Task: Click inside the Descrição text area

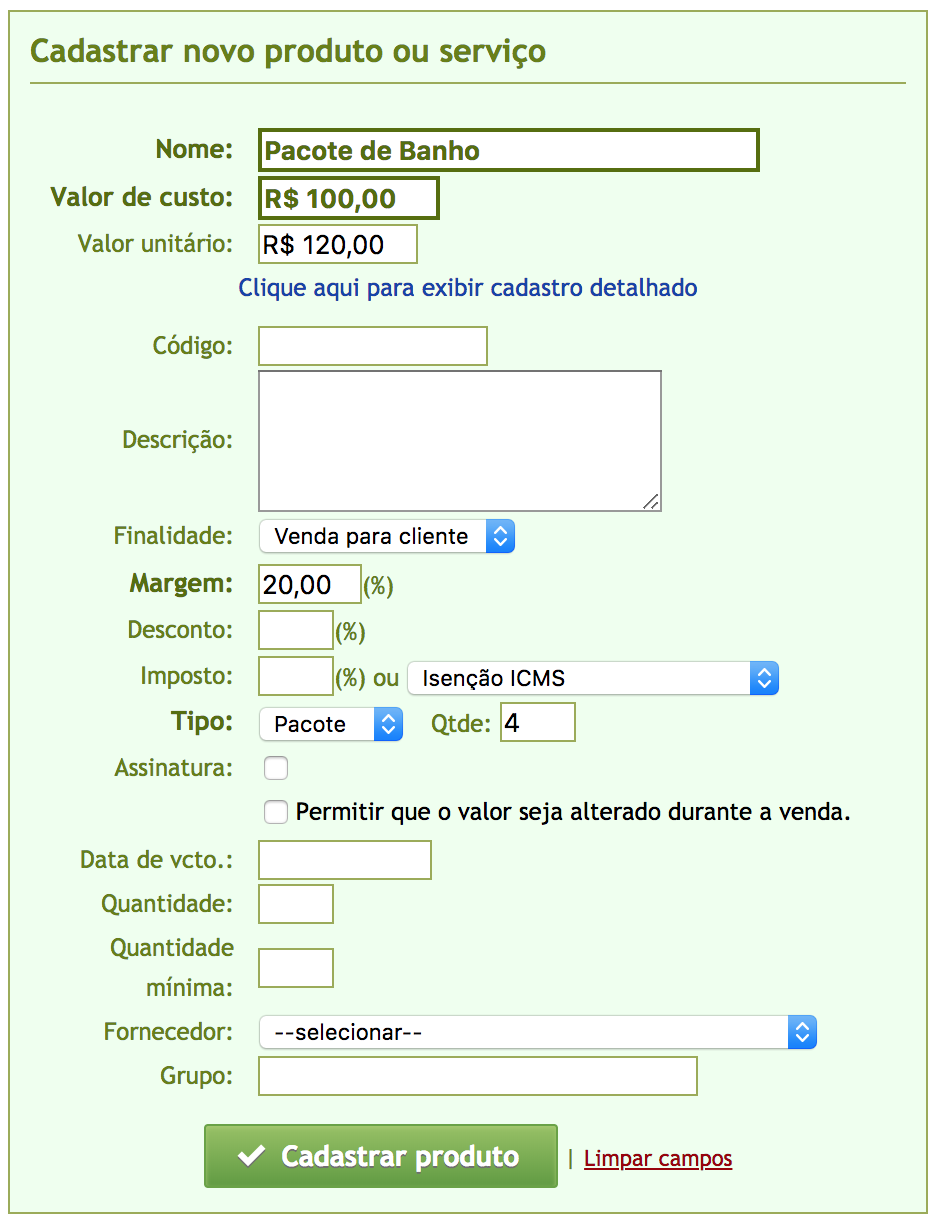Action: 460,441
